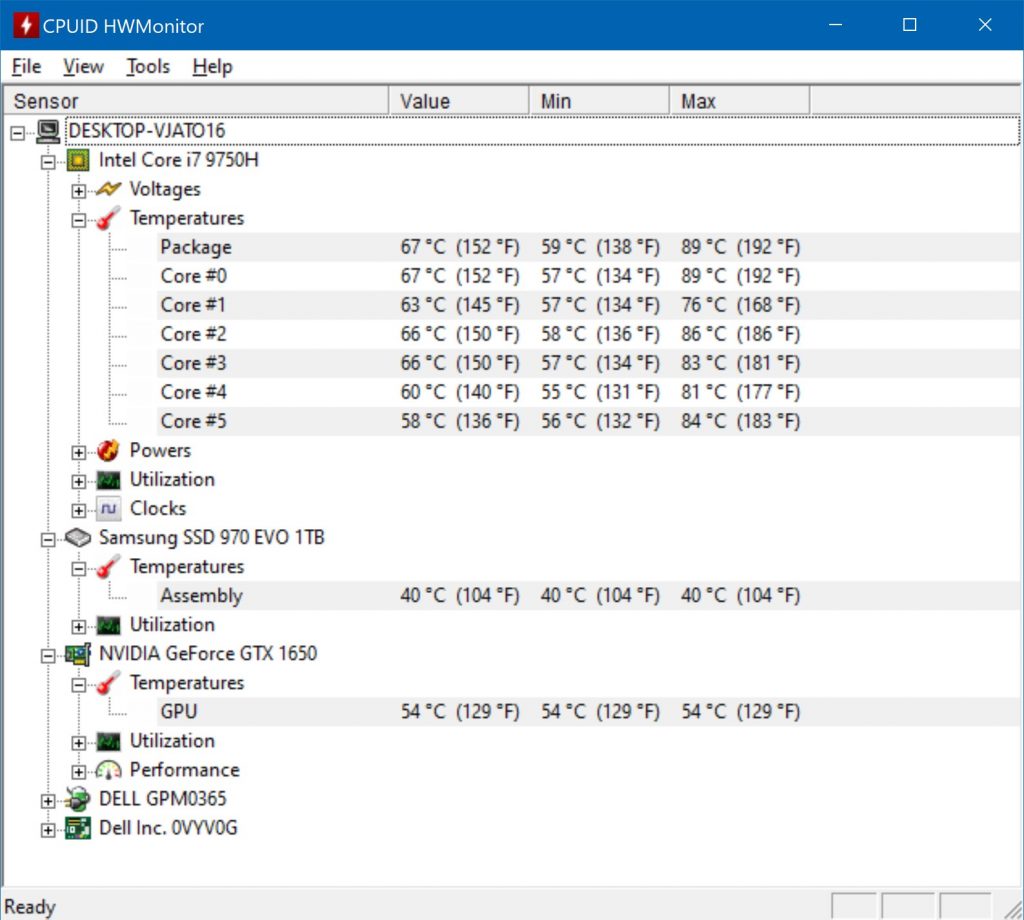Click the thermometer icon under Intel Core i7
This screenshot has height=920, width=1024.
point(108,218)
